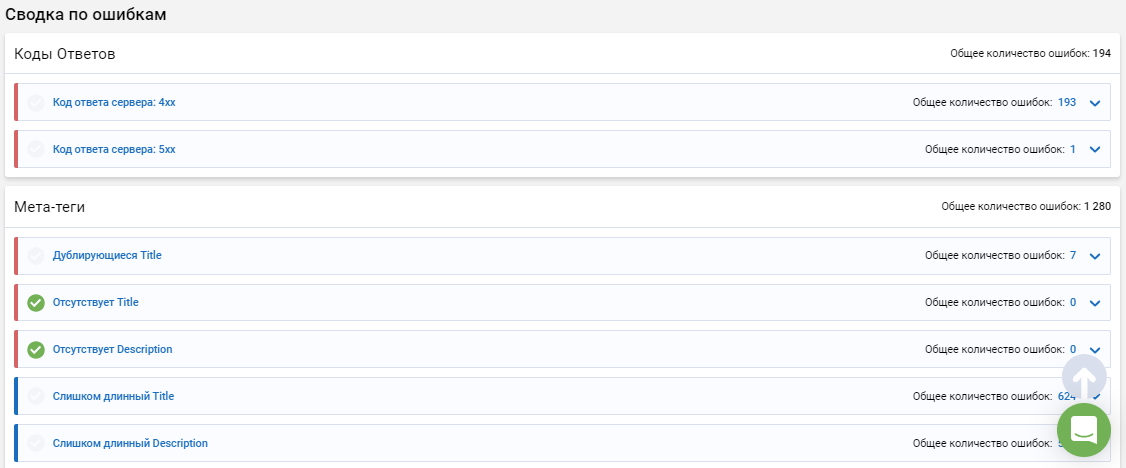Expand the 5xx server response row chevron
Screen dimensions: 1126x468
coord(1094,150)
